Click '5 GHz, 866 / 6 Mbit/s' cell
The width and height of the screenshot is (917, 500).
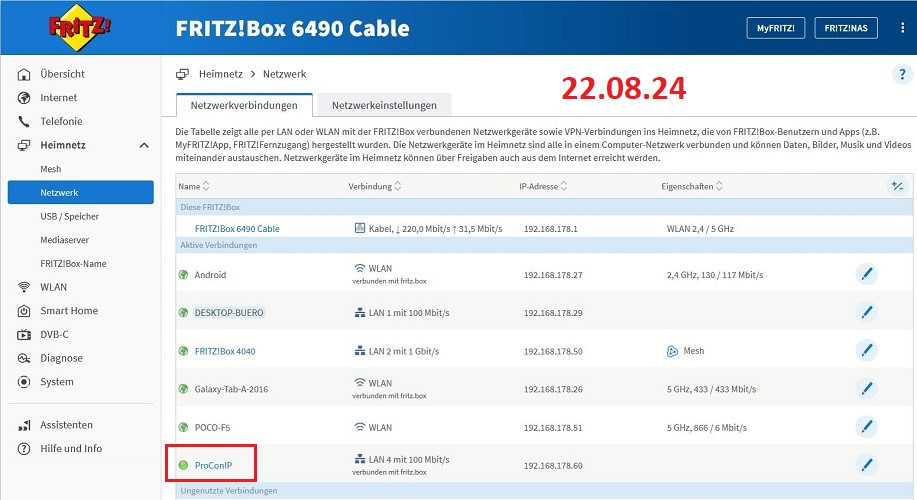tap(706, 428)
